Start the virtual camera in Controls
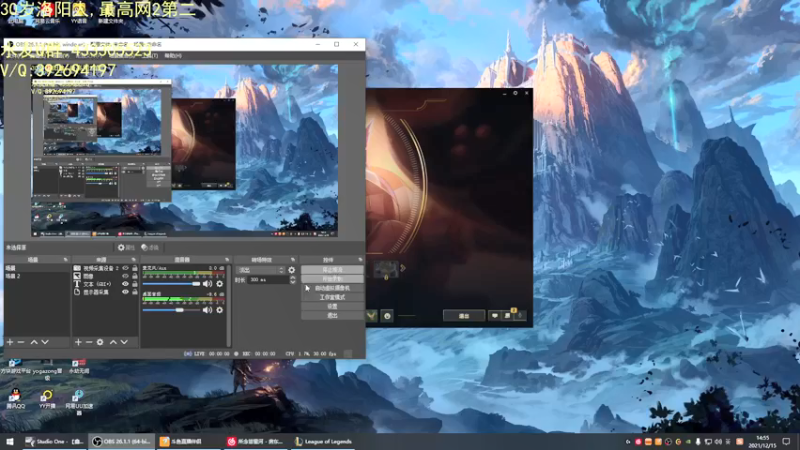This screenshot has width=800, height=450. pos(332,288)
